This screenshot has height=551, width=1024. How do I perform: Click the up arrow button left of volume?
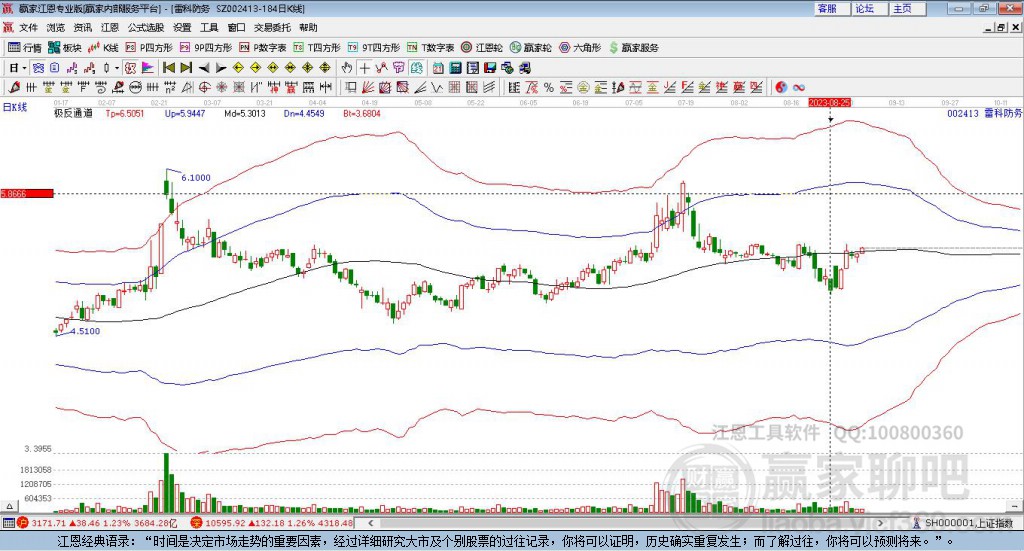point(9,506)
